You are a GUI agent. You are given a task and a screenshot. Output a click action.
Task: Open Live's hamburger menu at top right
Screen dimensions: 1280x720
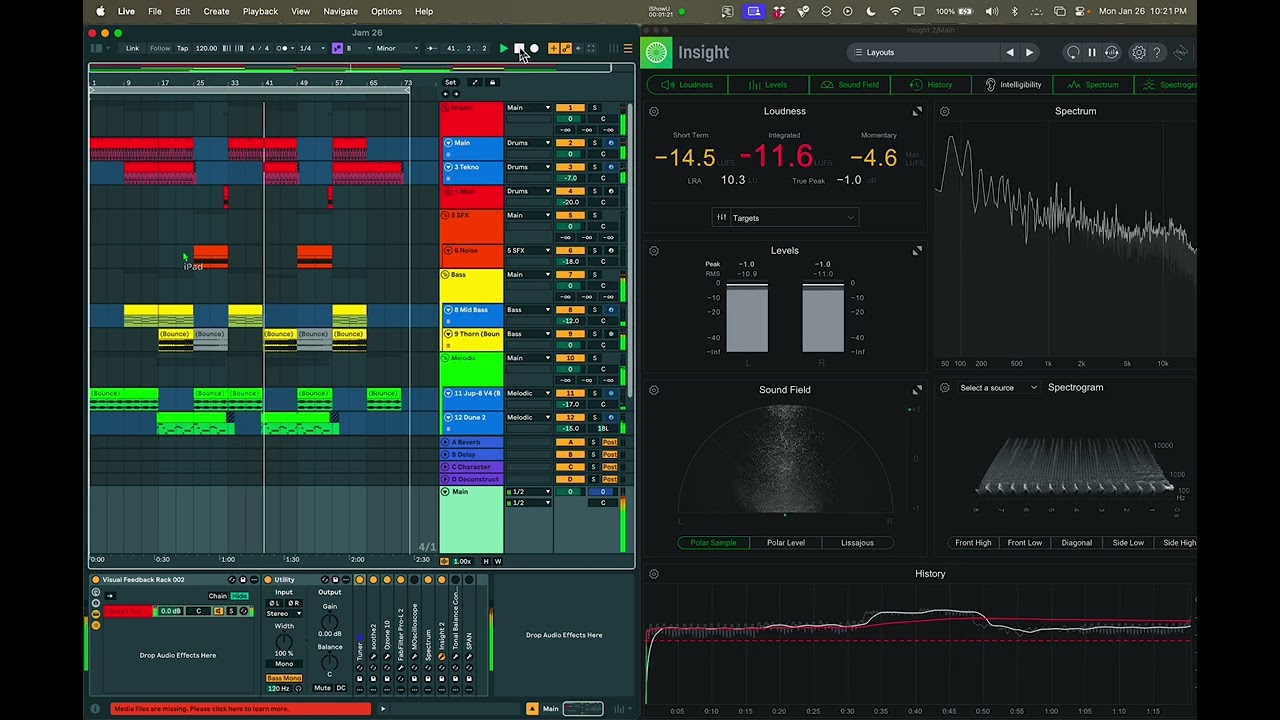[628, 48]
